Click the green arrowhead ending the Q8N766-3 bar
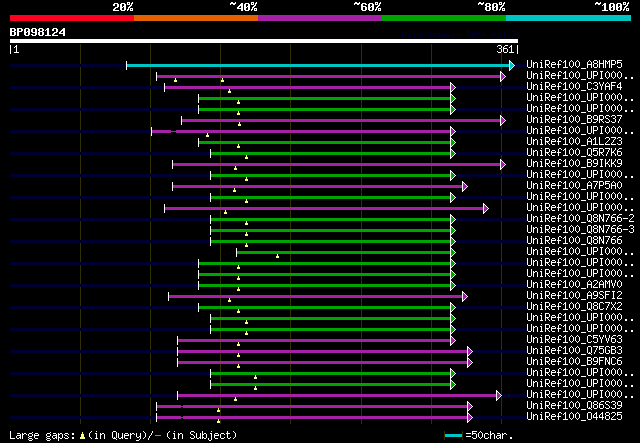 (453, 231)
